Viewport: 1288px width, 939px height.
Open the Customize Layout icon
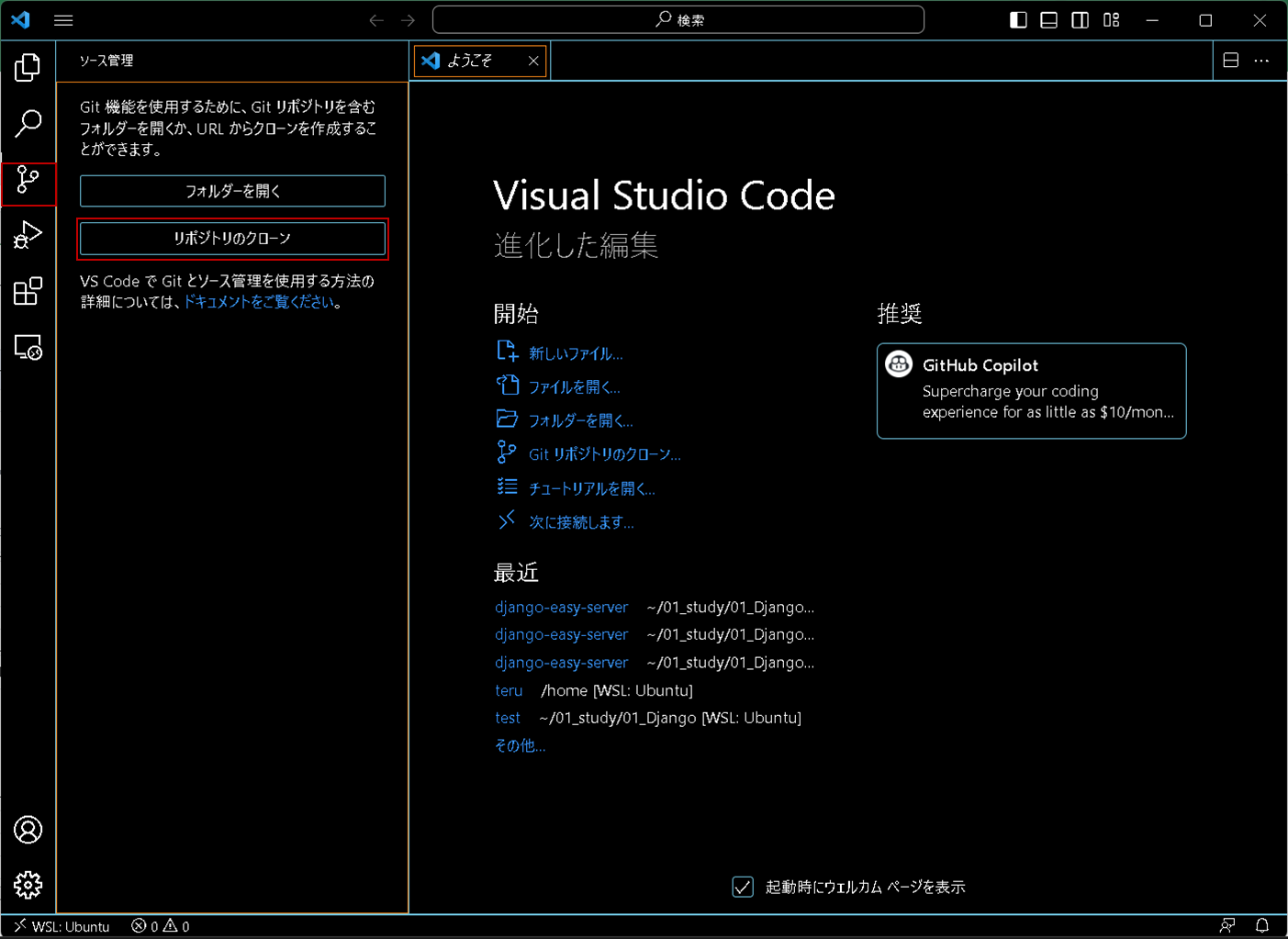click(x=1111, y=20)
